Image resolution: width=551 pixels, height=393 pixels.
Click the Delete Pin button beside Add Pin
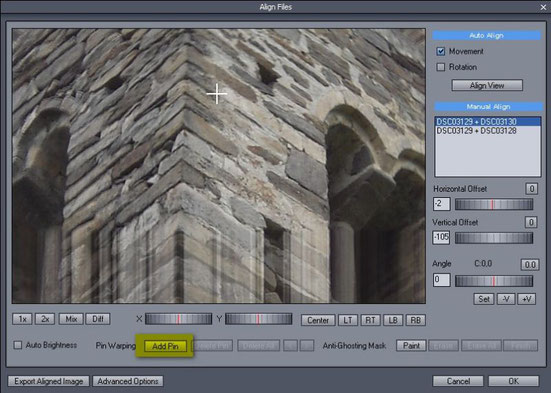(213, 346)
